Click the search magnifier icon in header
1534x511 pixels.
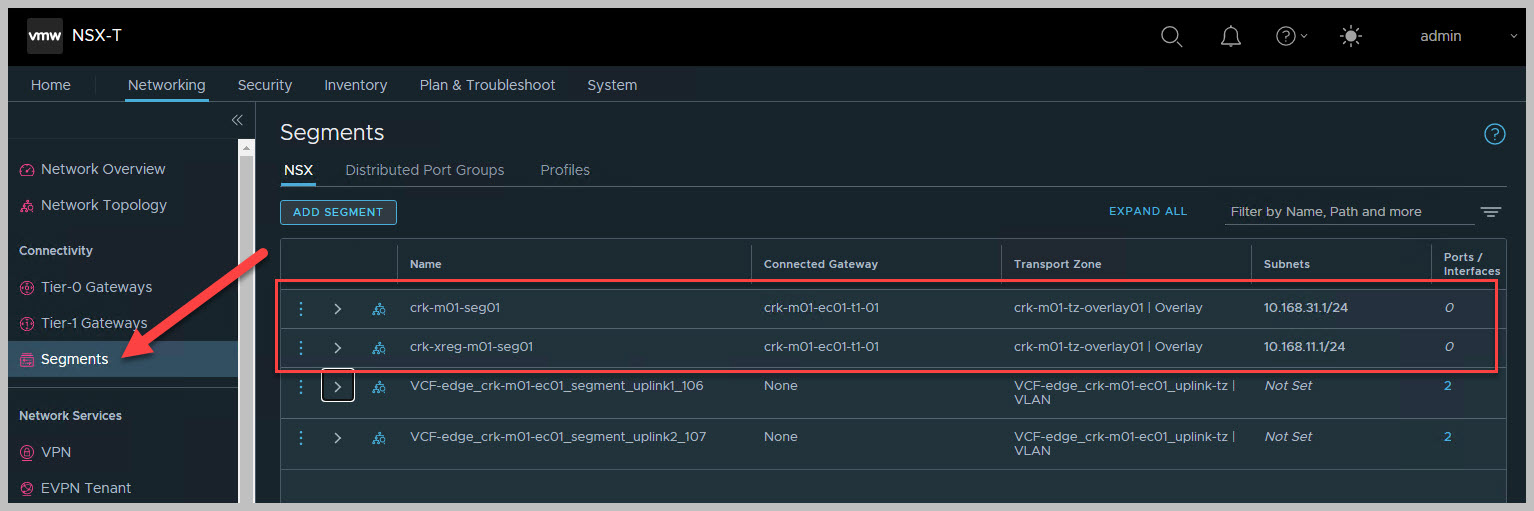coord(1171,36)
